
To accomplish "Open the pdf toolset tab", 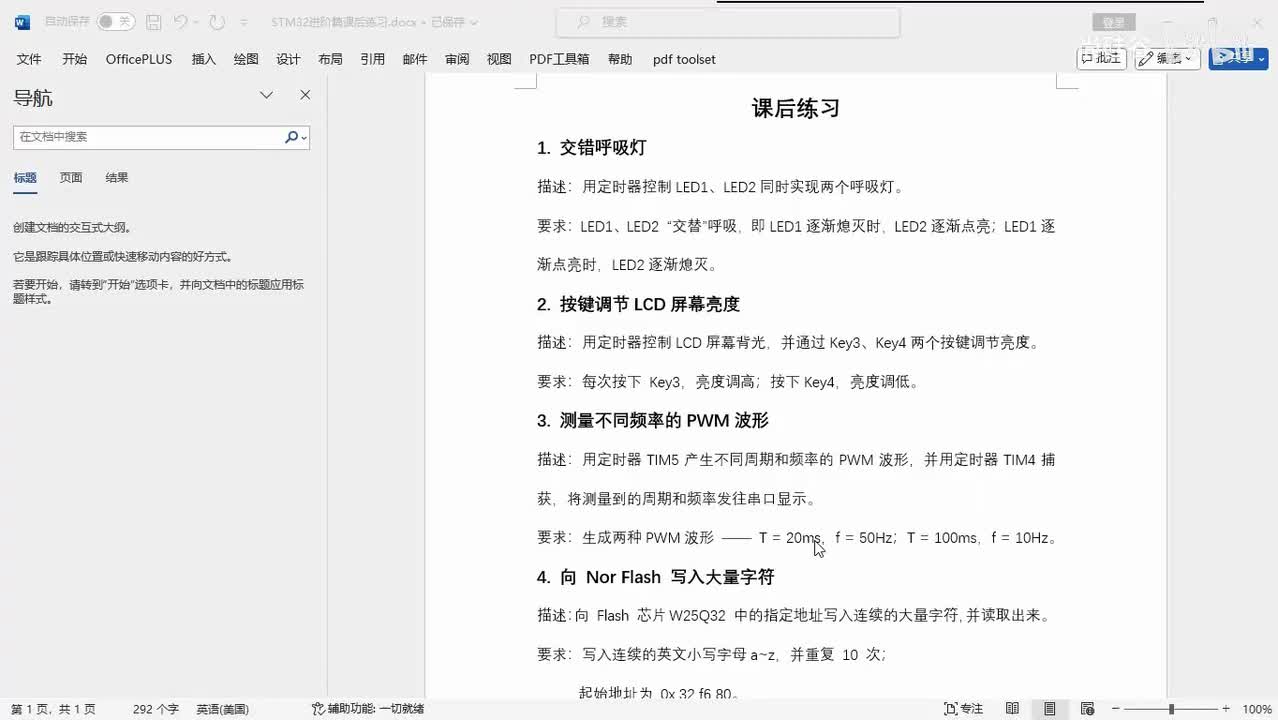I will click(x=684, y=59).
